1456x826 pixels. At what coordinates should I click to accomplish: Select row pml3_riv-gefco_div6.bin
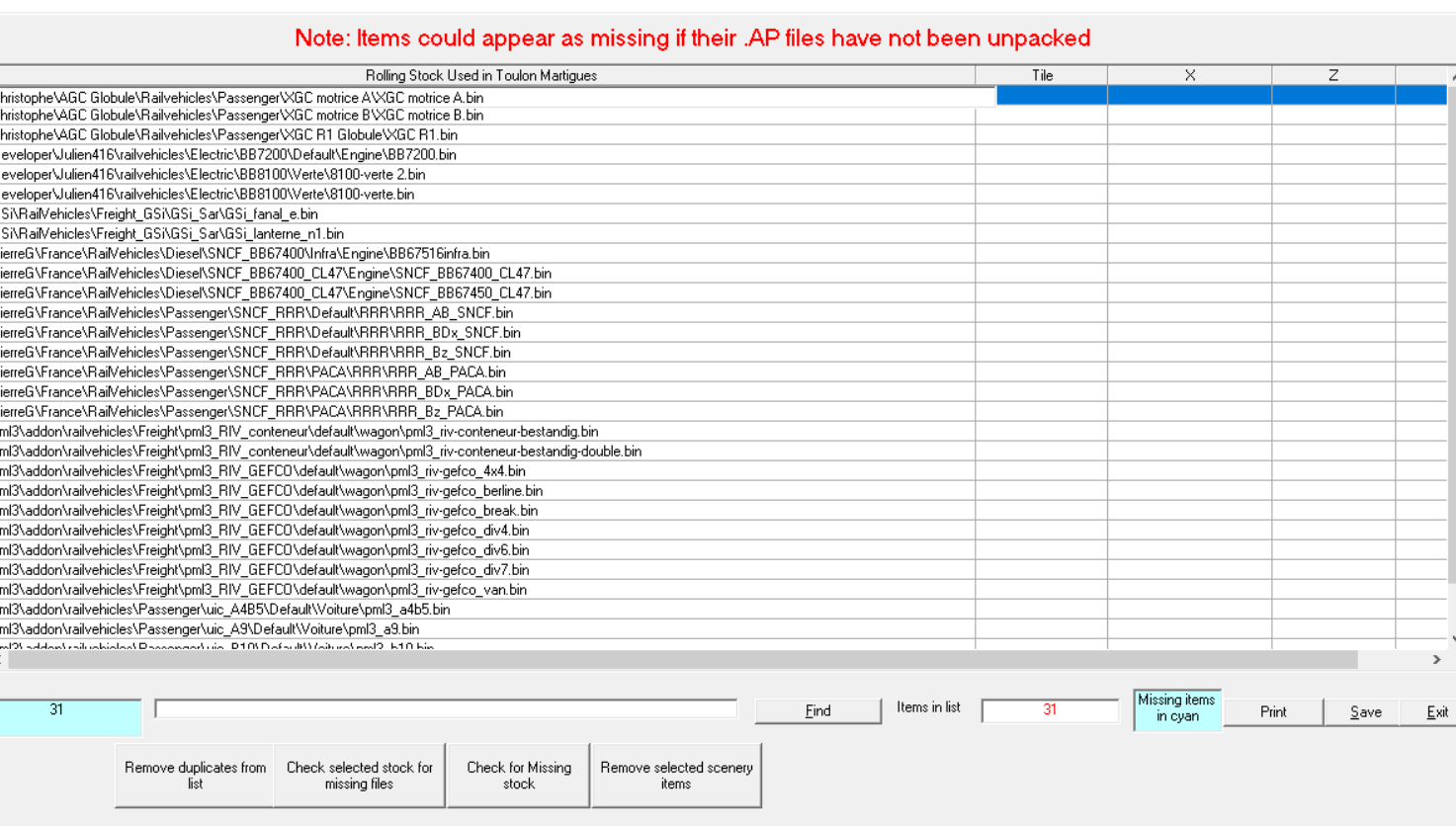tap(487, 550)
